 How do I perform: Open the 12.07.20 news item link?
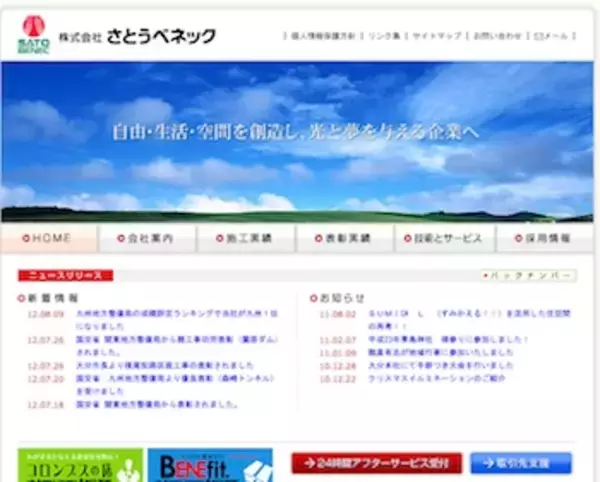coord(175,384)
